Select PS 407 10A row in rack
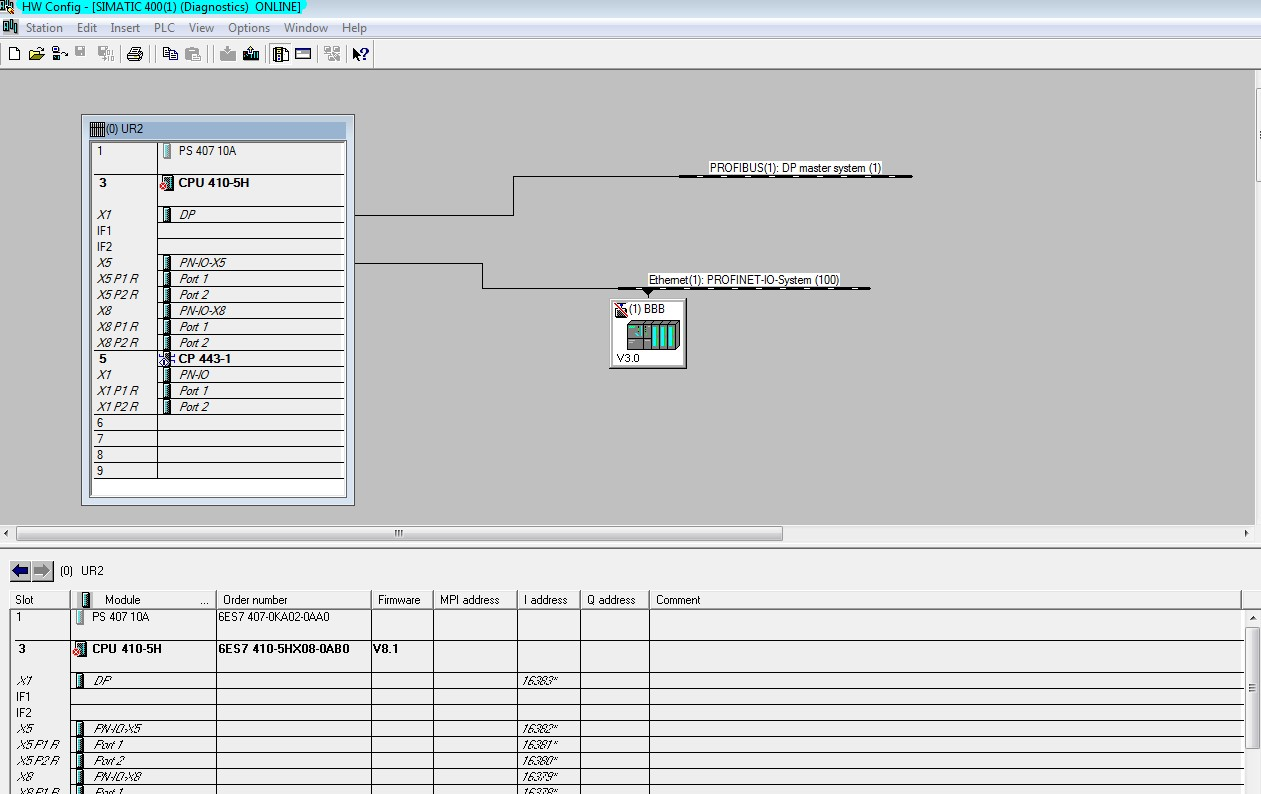This screenshot has width=1261, height=794. 218,159
